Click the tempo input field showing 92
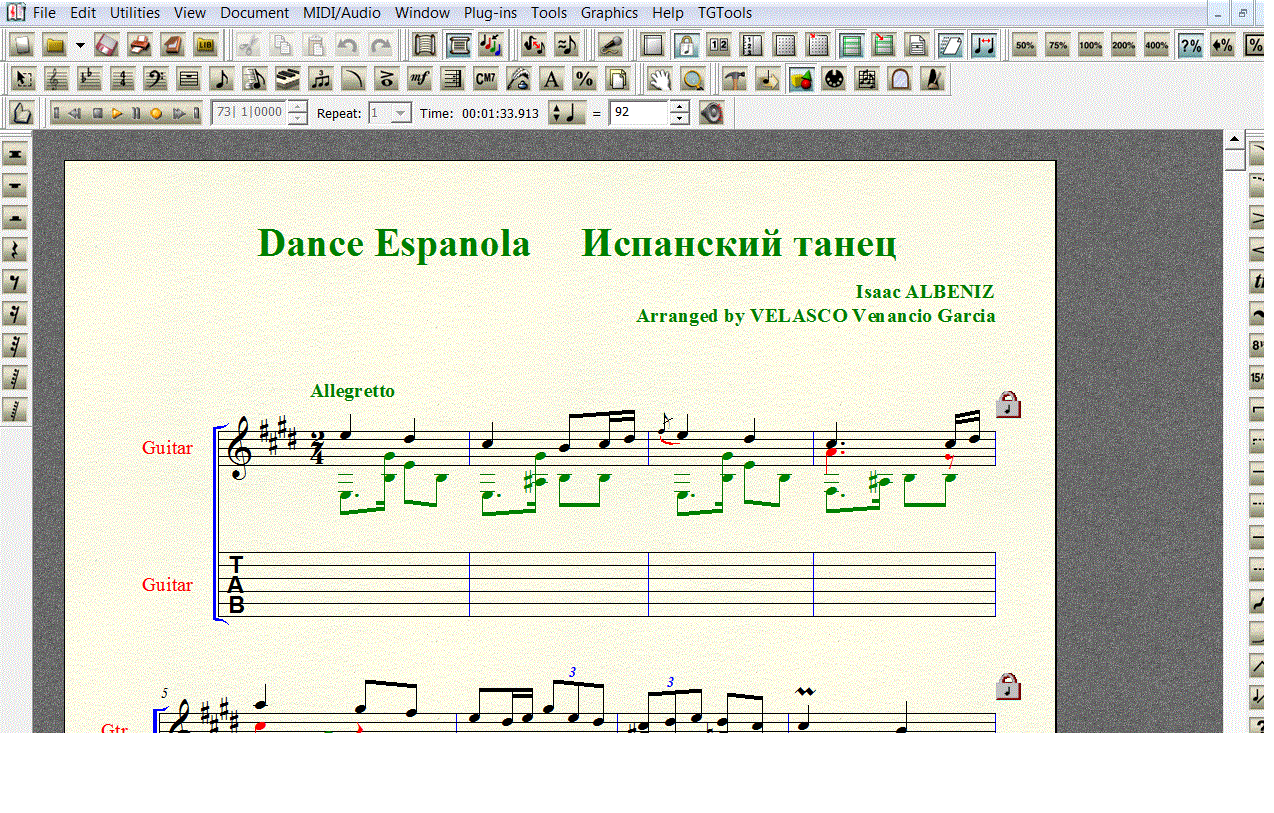Screen dimensions: 1274x813 point(639,113)
